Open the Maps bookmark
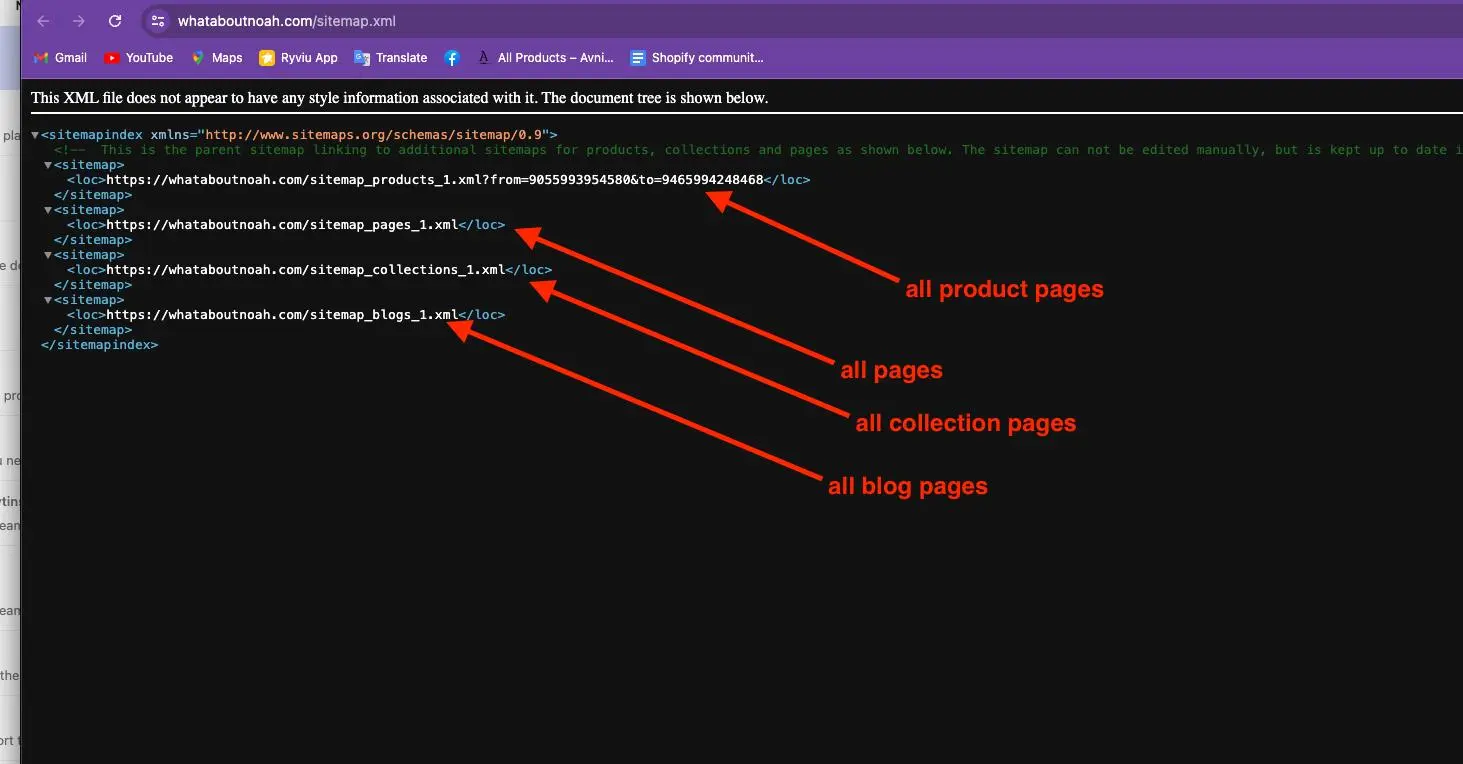 tap(217, 58)
